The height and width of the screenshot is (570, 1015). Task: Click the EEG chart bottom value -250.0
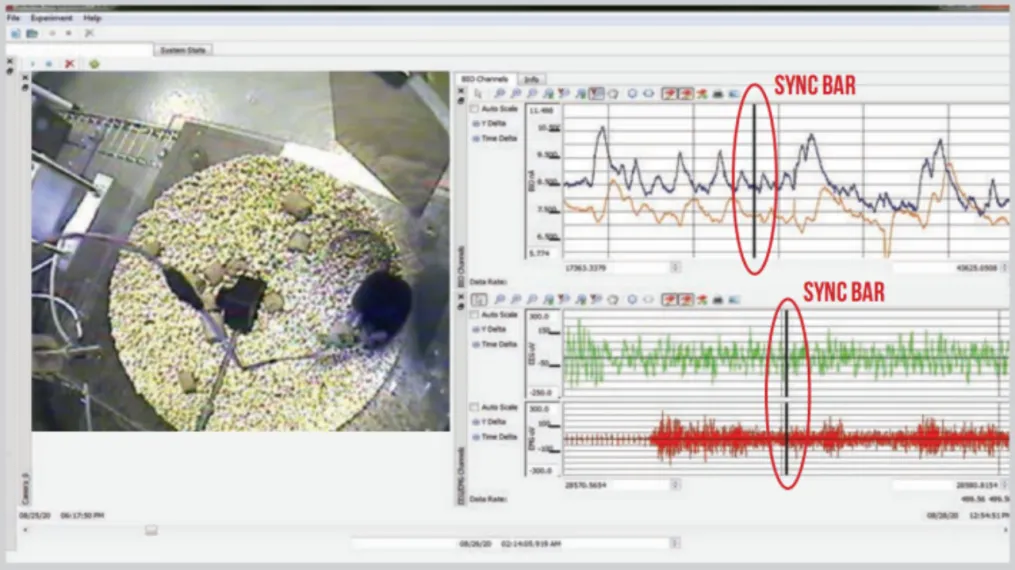[x=541, y=392]
